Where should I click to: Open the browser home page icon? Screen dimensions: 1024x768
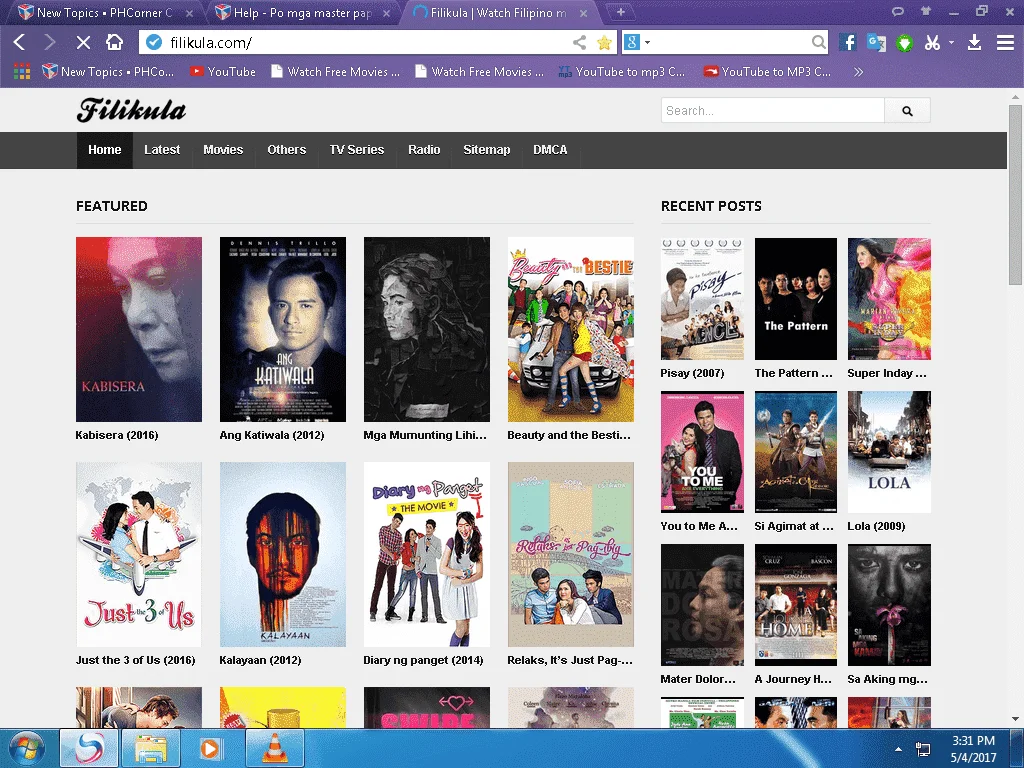[x=115, y=42]
